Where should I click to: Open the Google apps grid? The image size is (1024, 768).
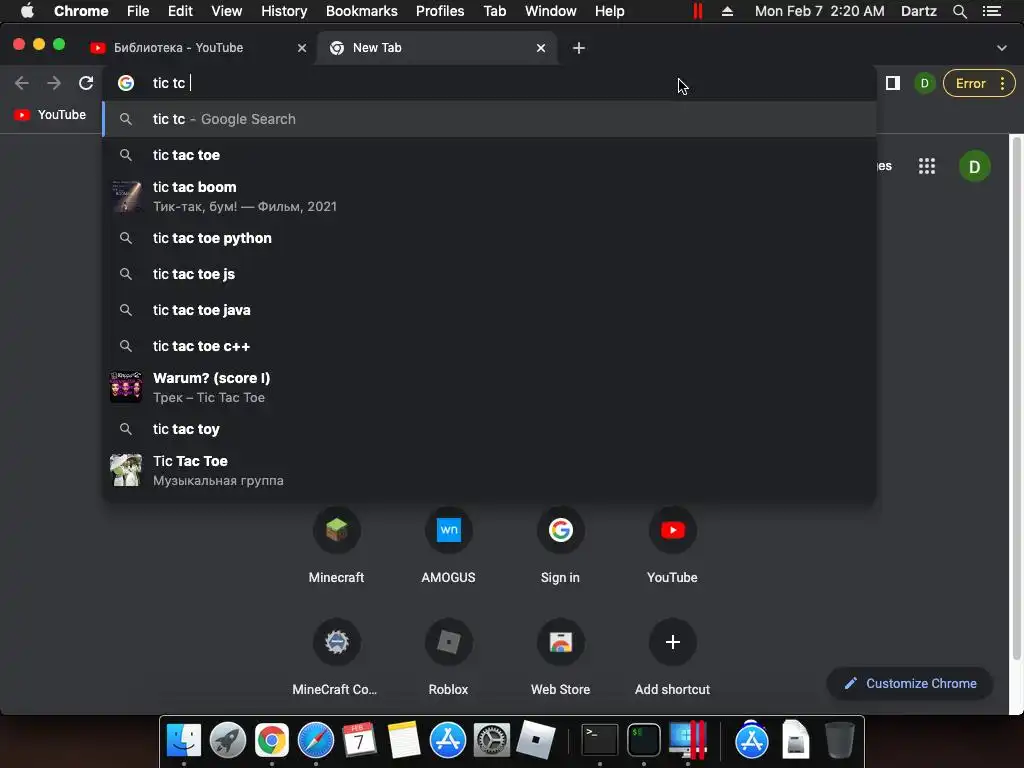coord(927,166)
